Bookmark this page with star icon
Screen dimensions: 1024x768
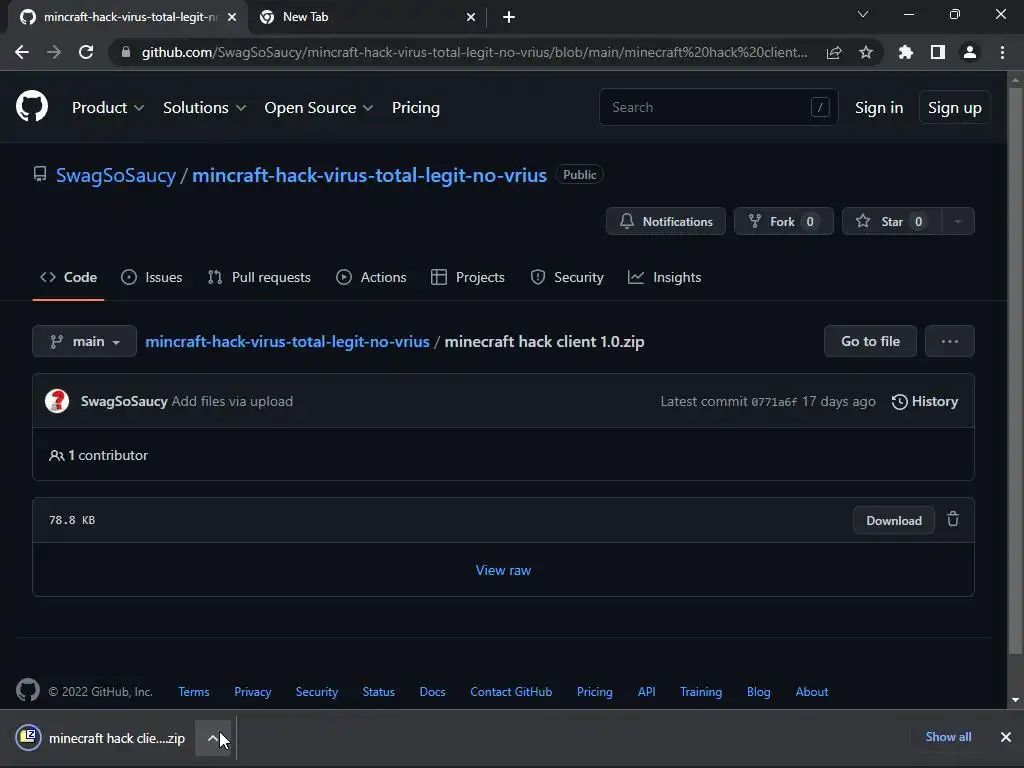pos(866,52)
